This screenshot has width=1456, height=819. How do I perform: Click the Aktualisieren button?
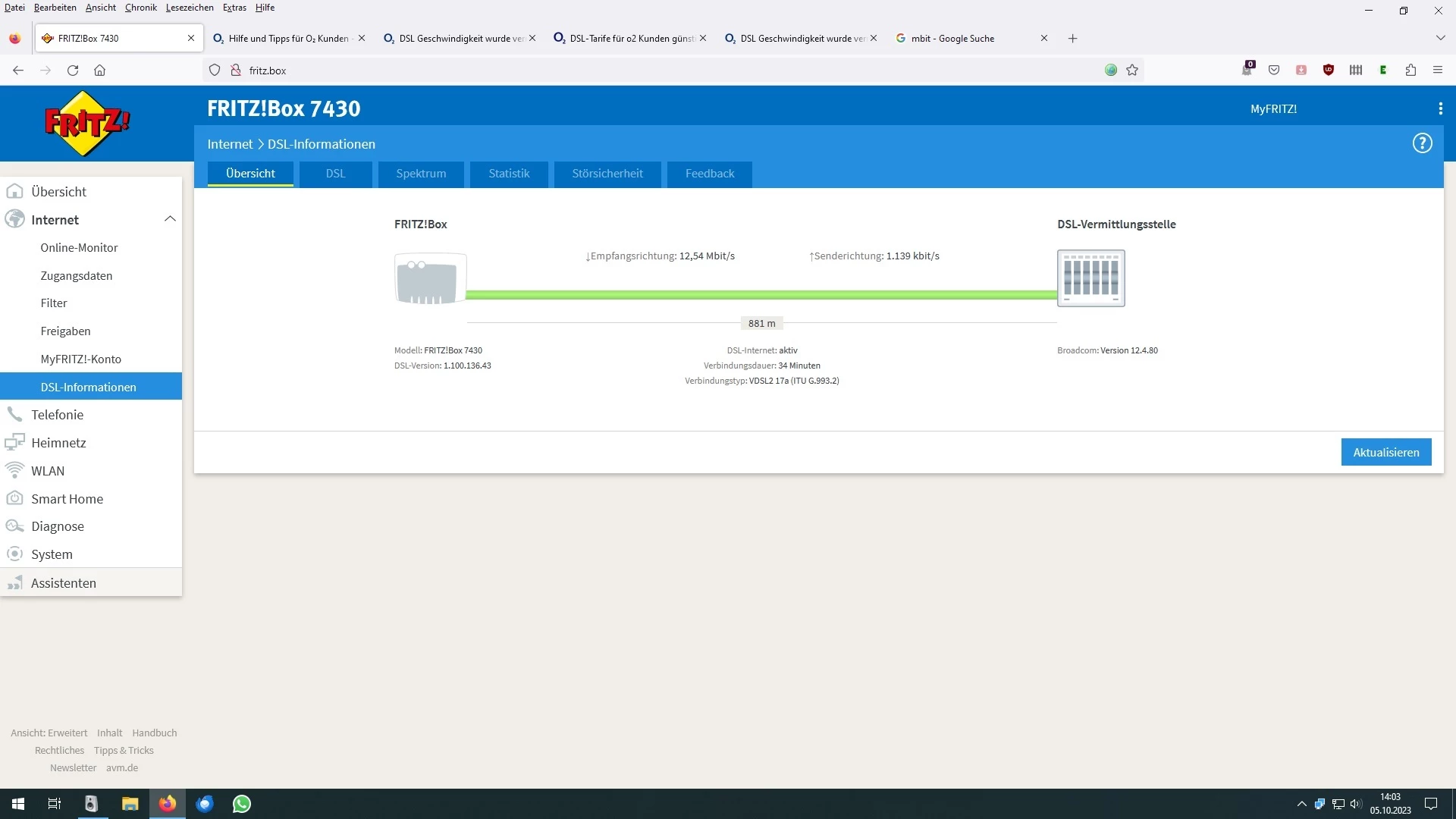(1385, 452)
